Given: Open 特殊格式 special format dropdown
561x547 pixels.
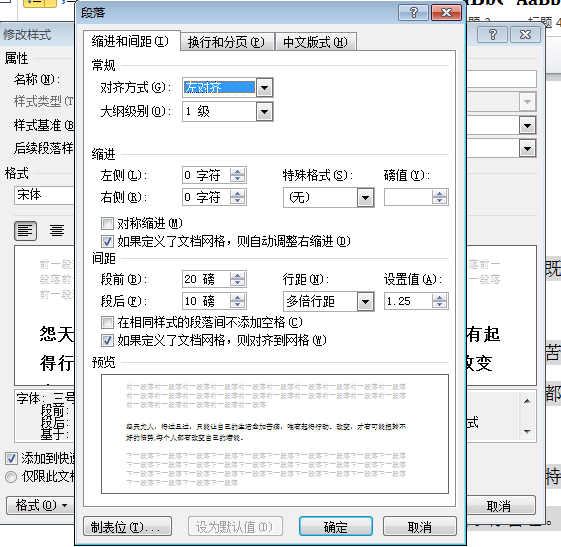Looking at the screenshot, I should pyautogui.click(x=365, y=198).
